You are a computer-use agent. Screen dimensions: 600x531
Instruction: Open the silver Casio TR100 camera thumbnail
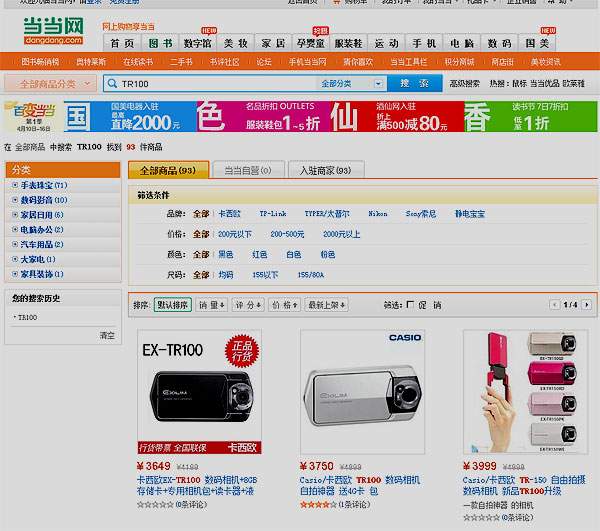coord(362,392)
